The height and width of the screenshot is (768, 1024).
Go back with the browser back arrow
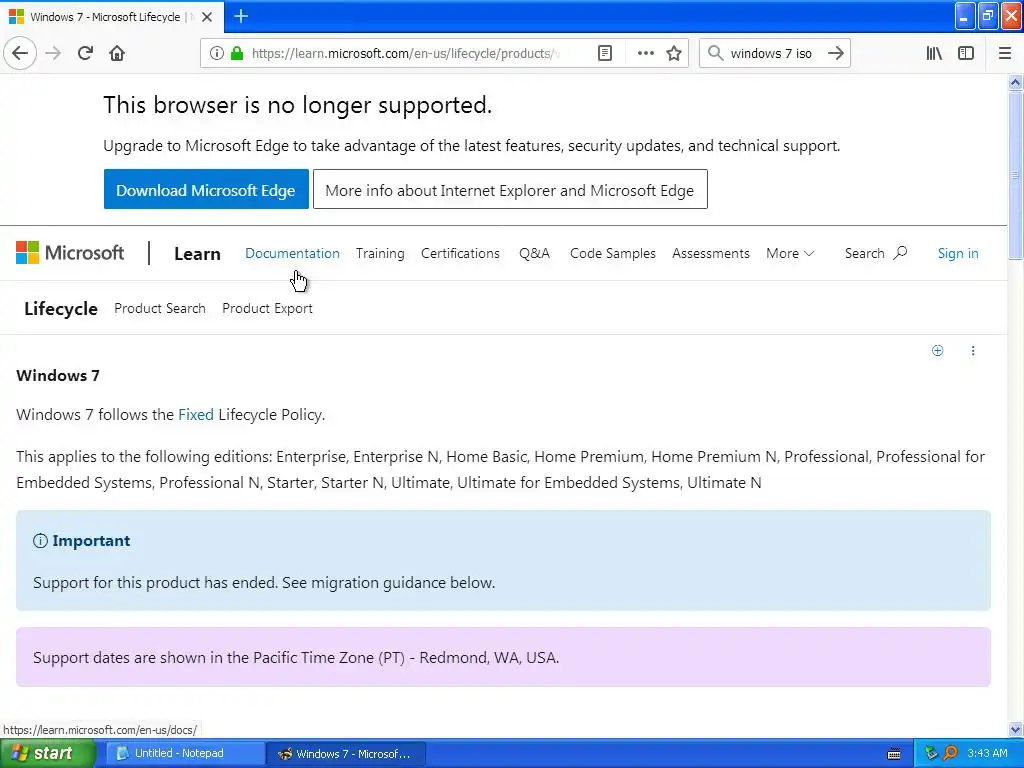pos(20,53)
